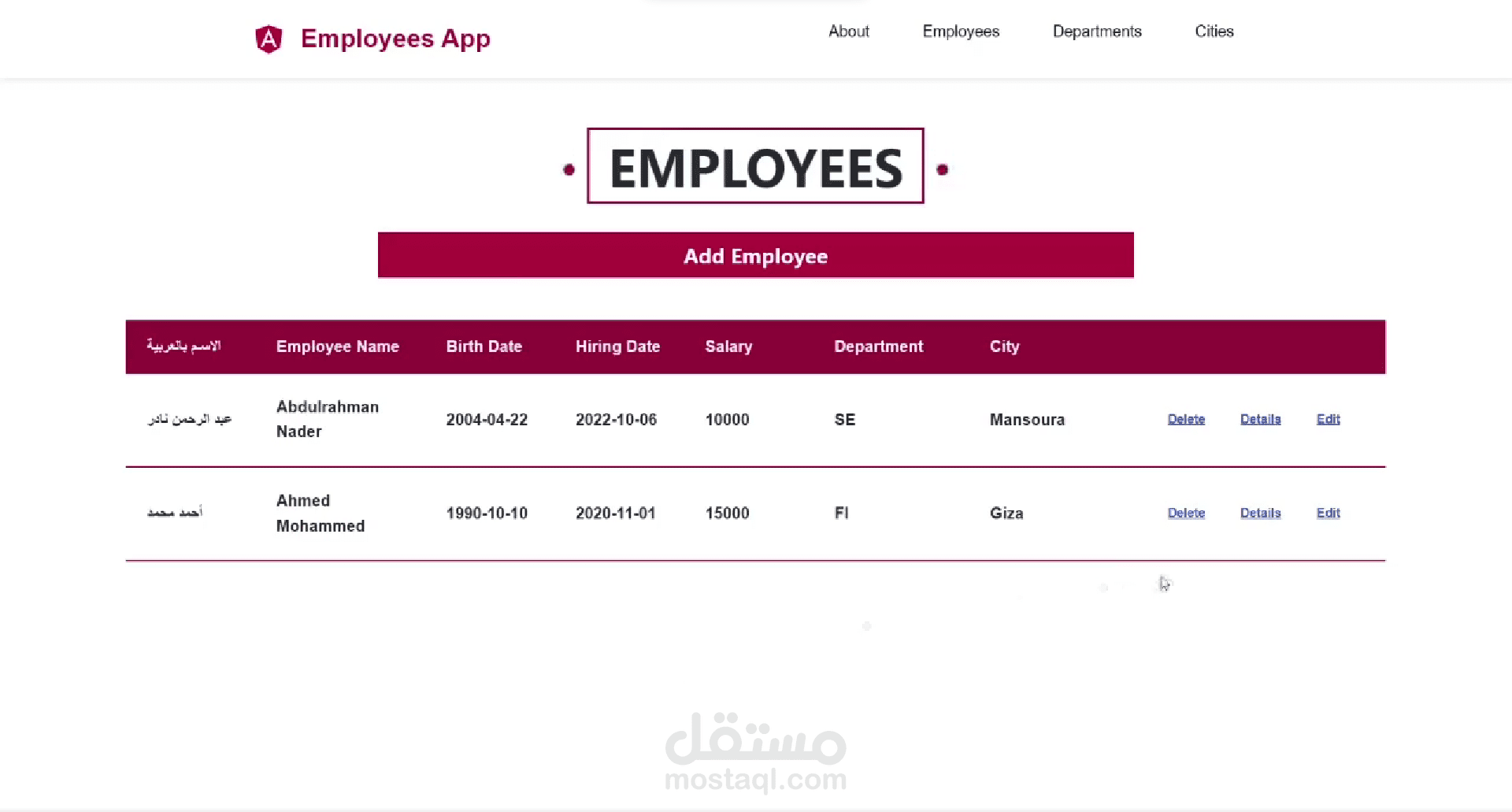Click the Add Employee button
Image resolution: width=1512 pixels, height=812 pixels.
755,256
